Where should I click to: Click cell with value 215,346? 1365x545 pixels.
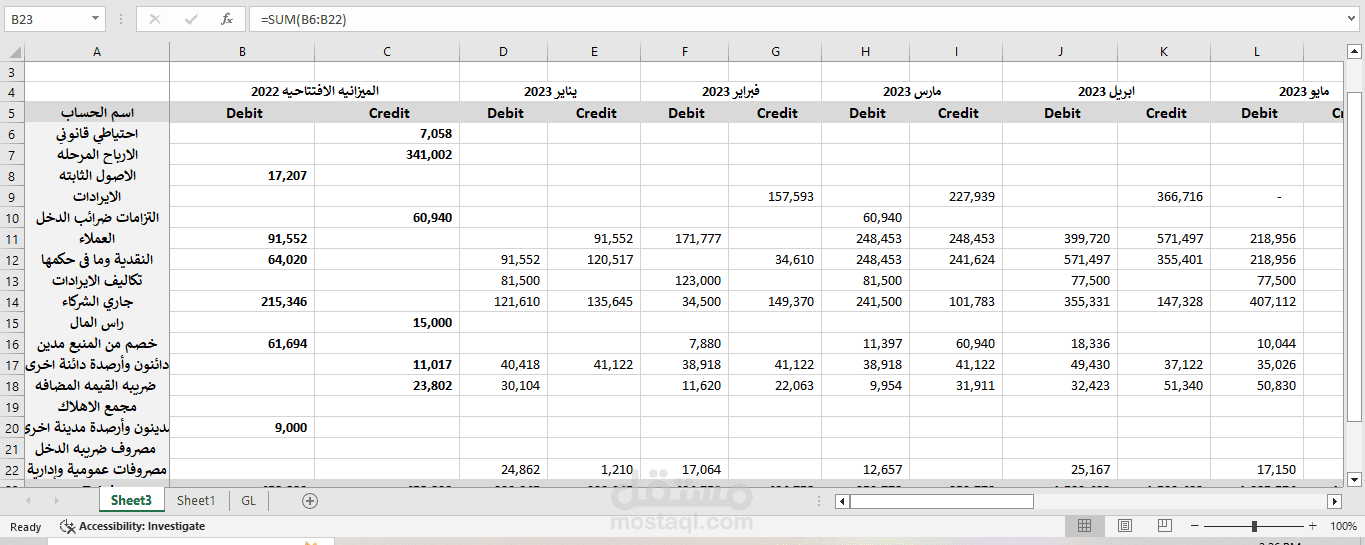tap(242, 301)
